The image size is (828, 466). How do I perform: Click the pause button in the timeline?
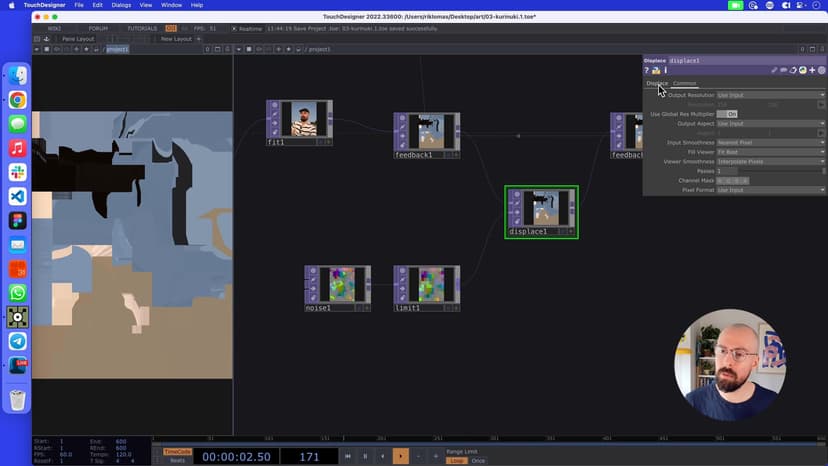tap(365, 456)
